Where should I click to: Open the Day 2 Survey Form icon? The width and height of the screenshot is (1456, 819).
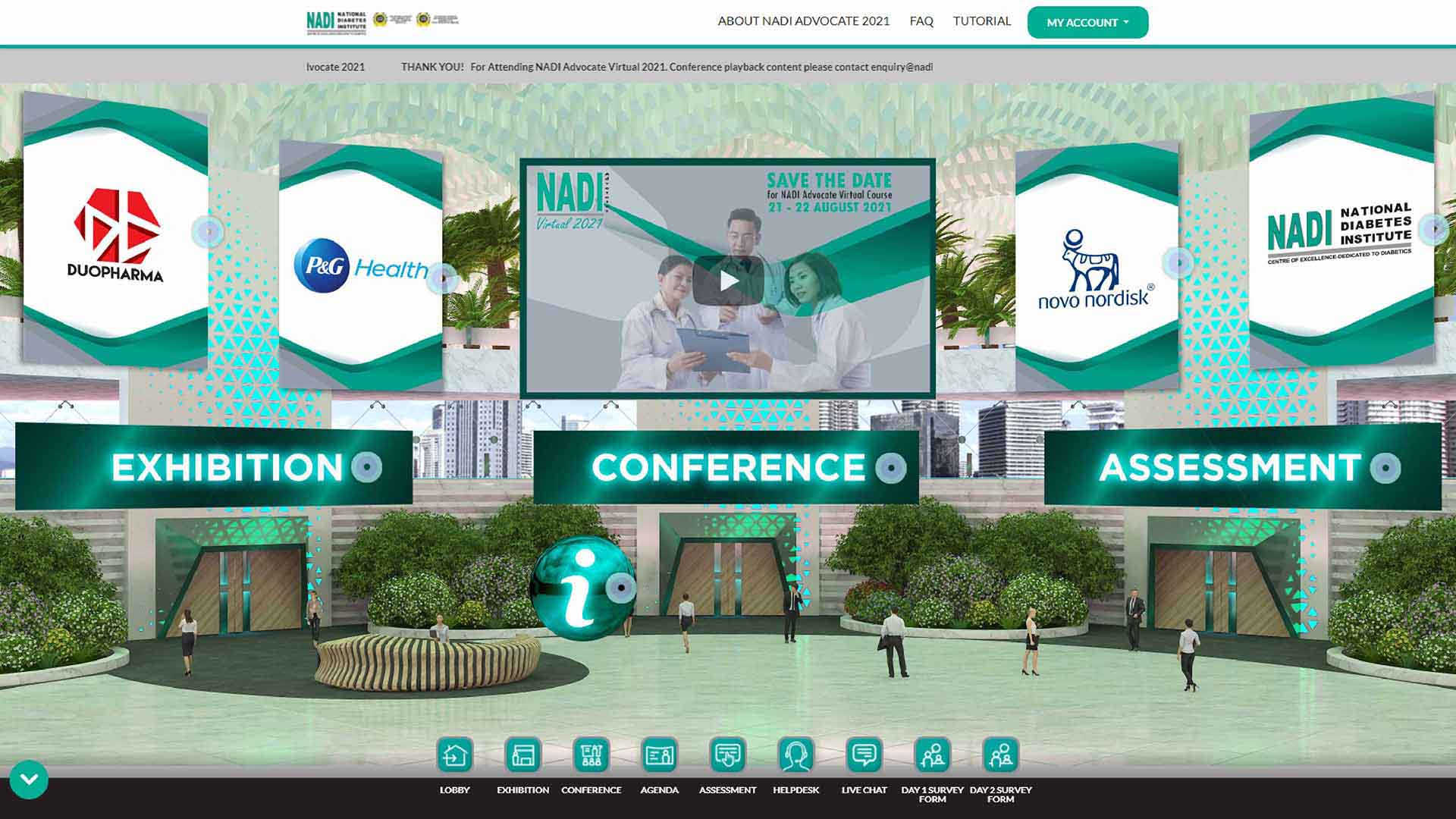(1000, 755)
